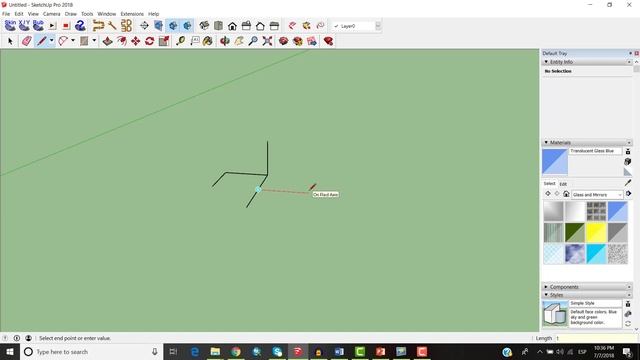
Task: Switch to Materials Select tab
Action: click(549, 184)
